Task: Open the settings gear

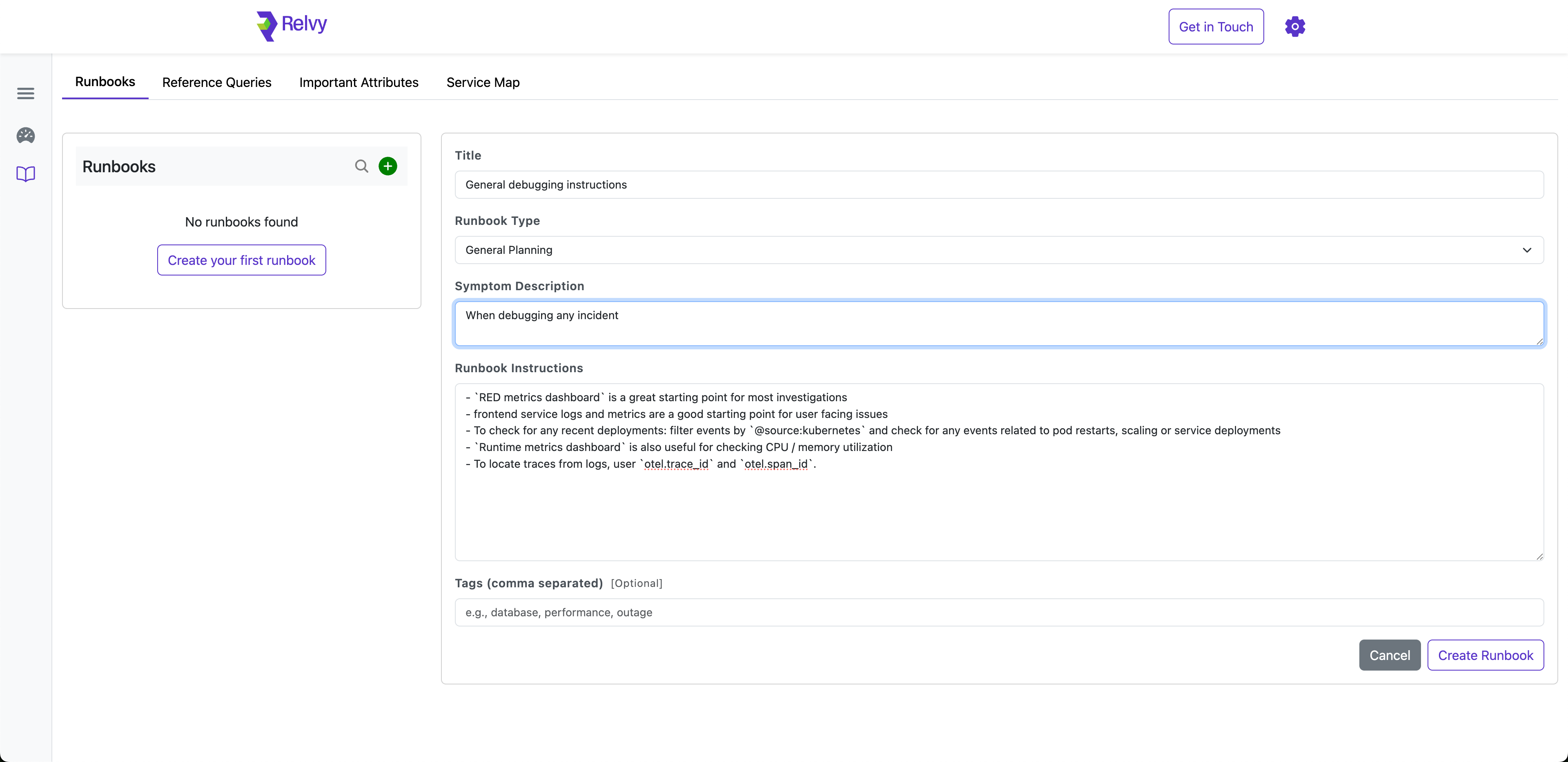Action: (x=1295, y=26)
